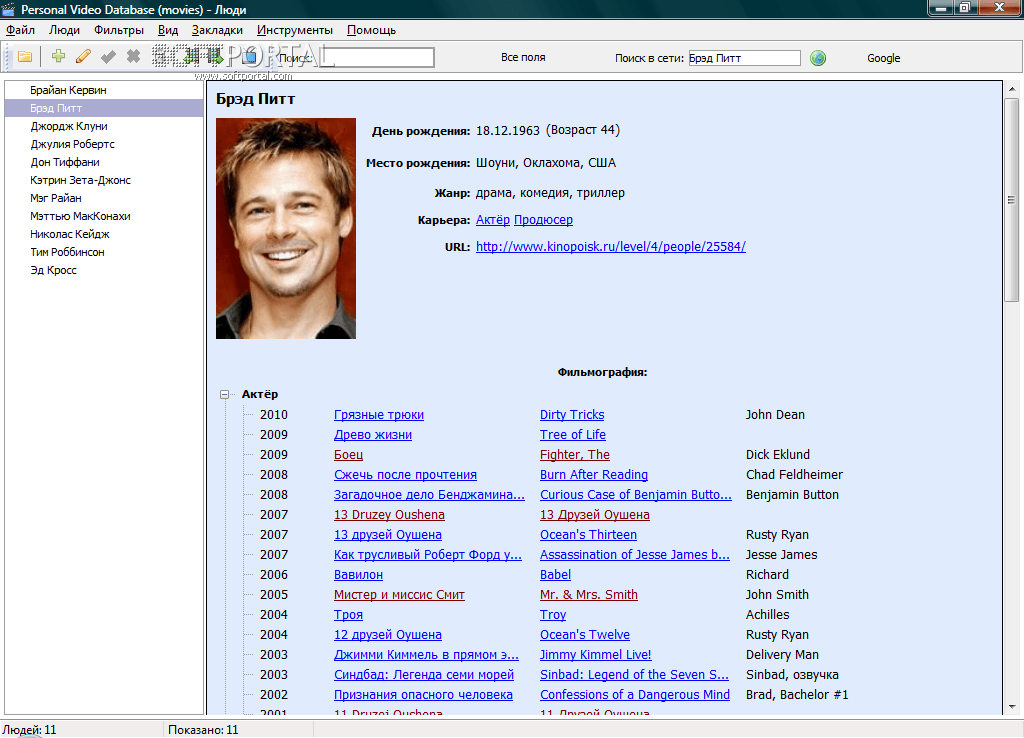The height and width of the screenshot is (738, 1024).
Task: Open the 13 Druzey Oushena link
Action: coord(389,515)
